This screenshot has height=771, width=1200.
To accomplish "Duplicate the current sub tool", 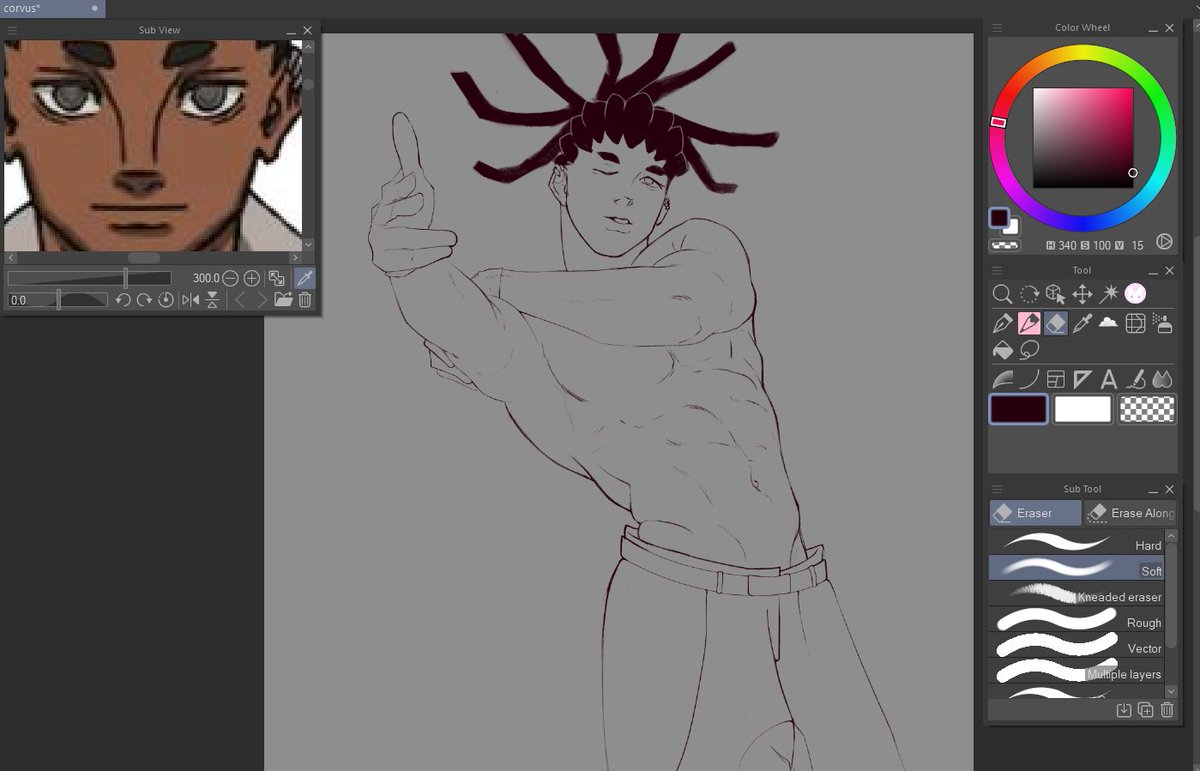I will click(x=1146, y=710).
